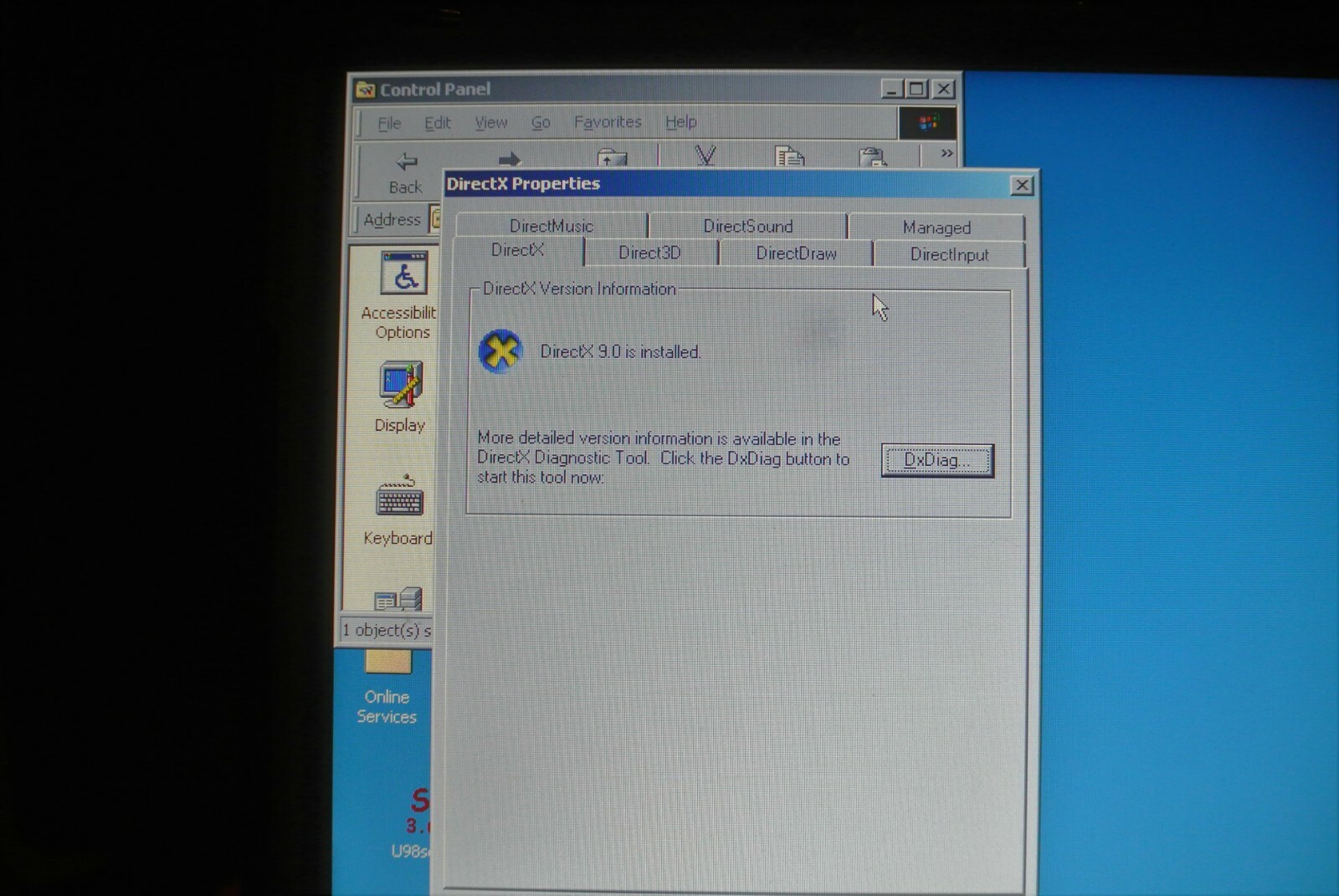The image size is (1339, 896).
Task: Click Forward arrow in Control Panel toolbar
Action: (509, 159)
